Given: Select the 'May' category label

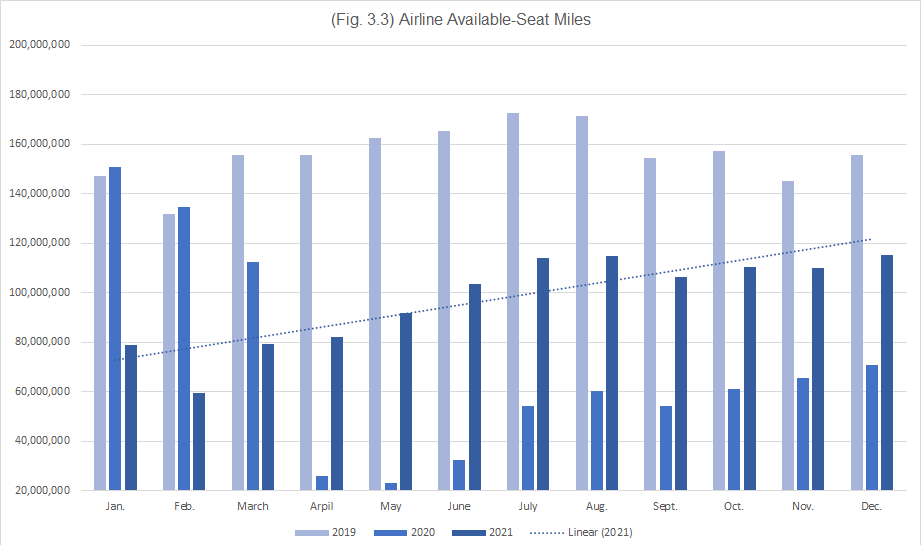Looking at the screenshot, I should tap(390, 506).
